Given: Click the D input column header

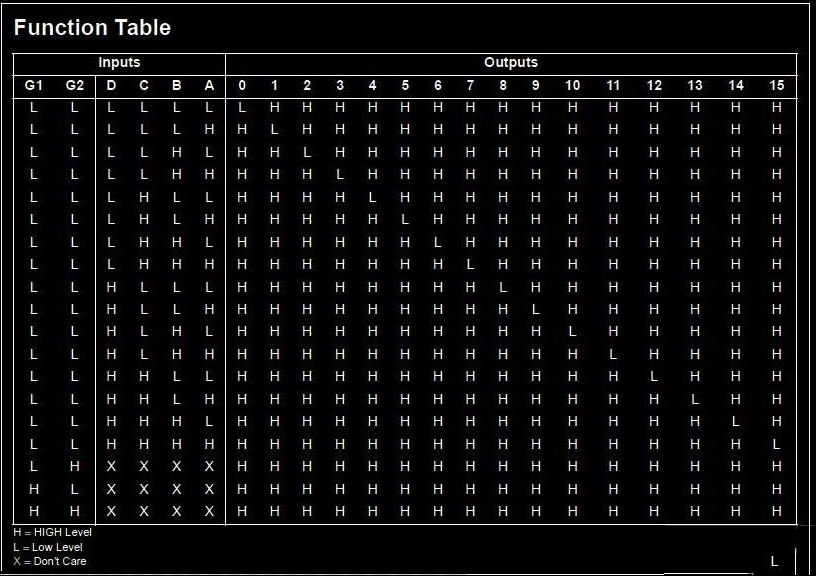Looking at the screenshot, I should coord(111,85).
